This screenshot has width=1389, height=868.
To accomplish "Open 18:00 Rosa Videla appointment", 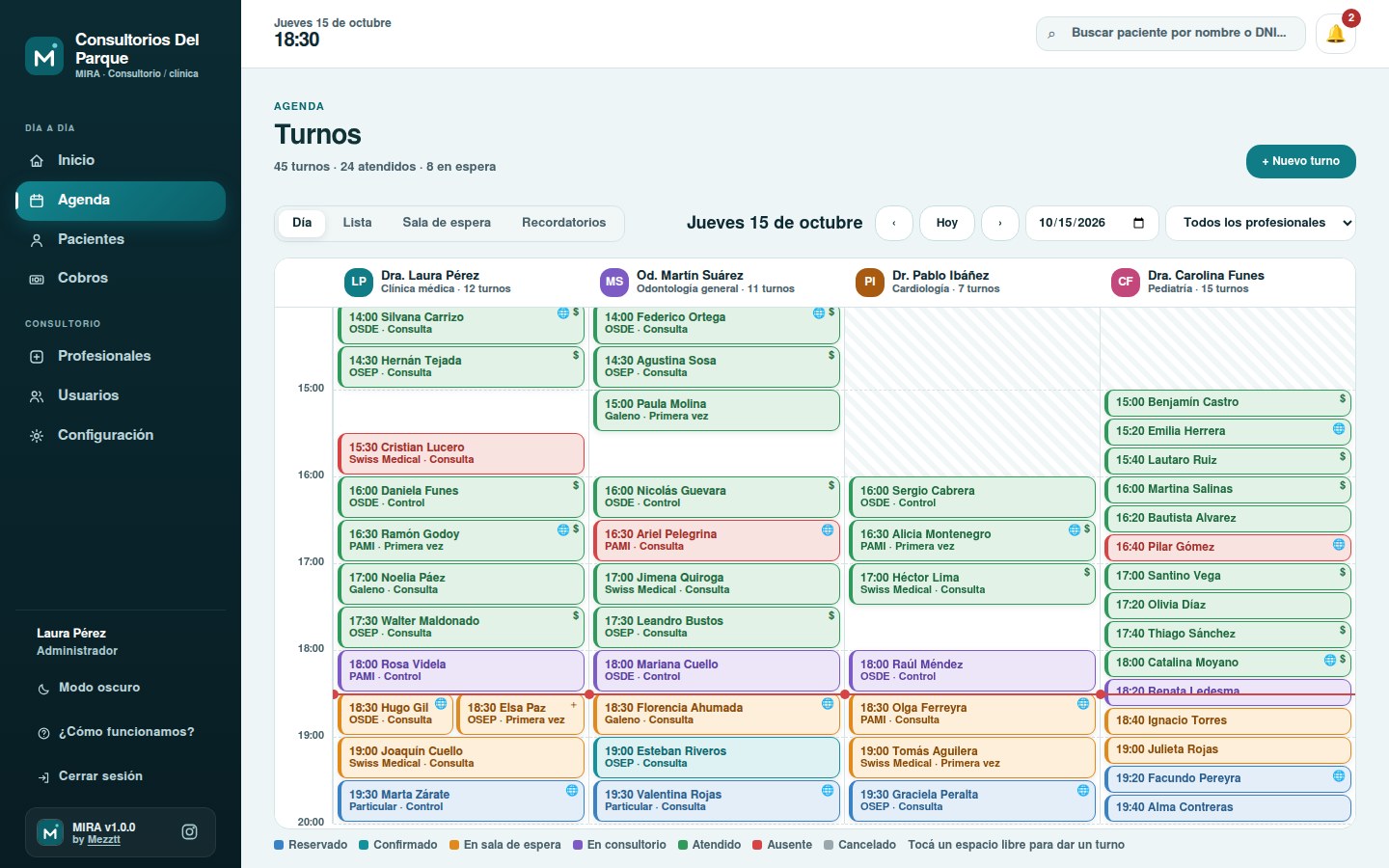I will tap(461, 670).
